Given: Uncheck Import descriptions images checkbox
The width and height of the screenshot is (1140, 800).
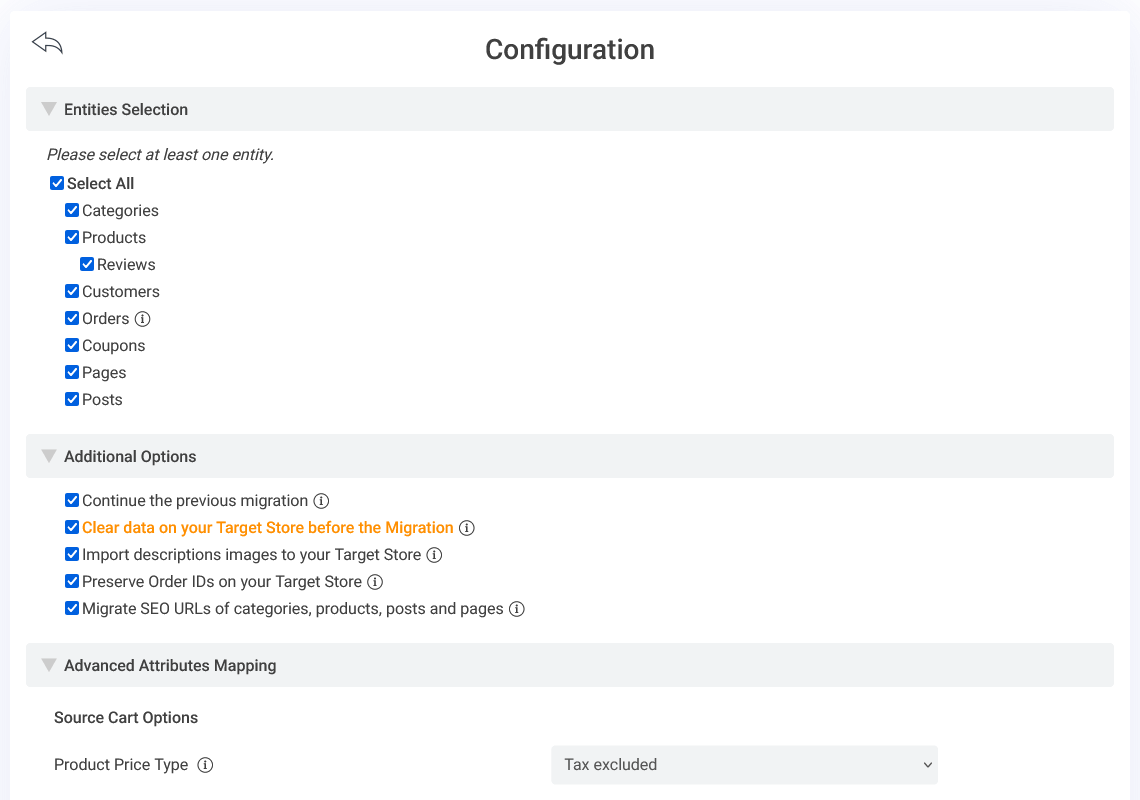Looking at the screenshot, I should pyautogui.click(x=72, y=554).
